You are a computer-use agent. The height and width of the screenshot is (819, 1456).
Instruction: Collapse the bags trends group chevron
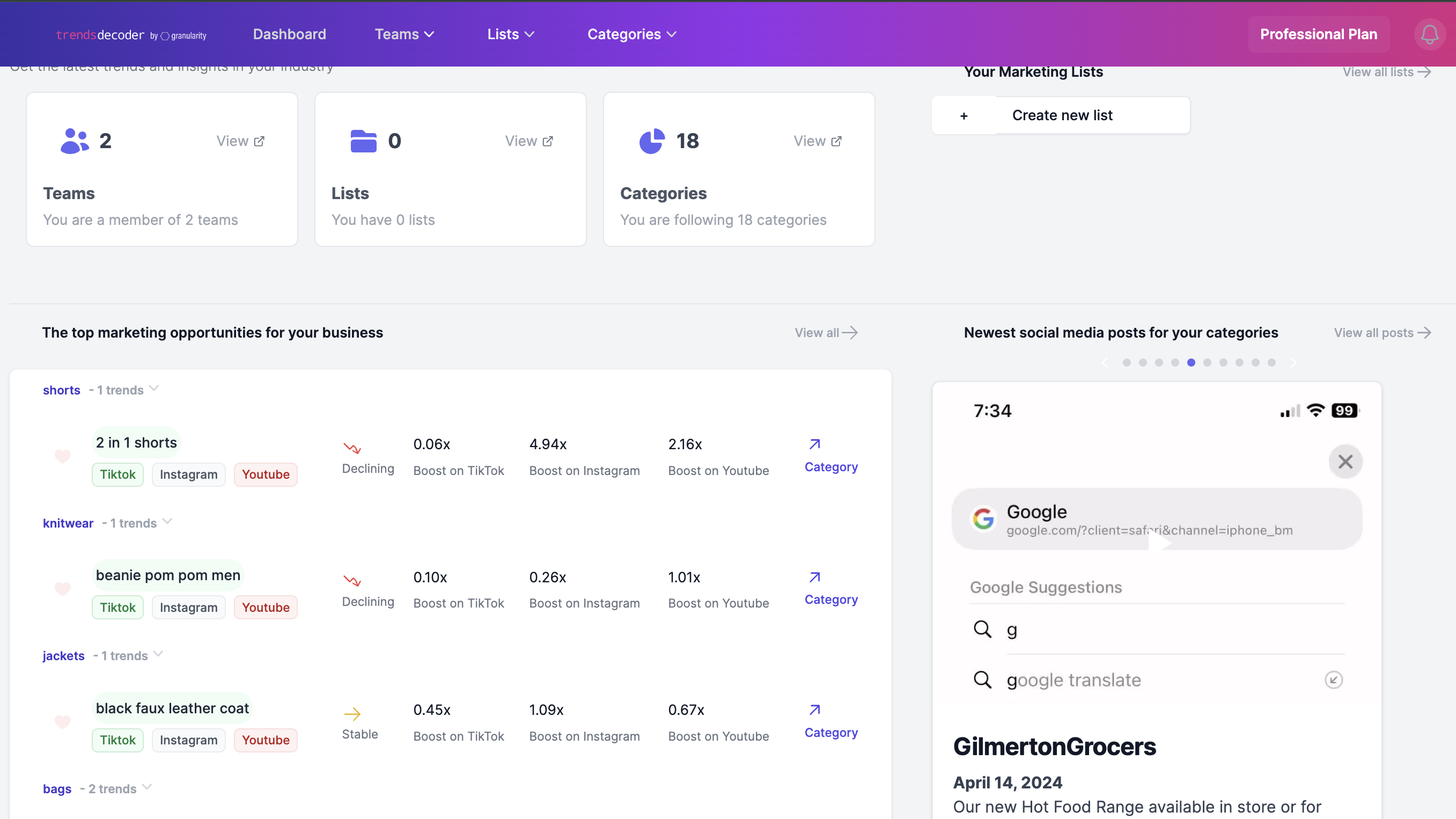[x=147, y=787]
